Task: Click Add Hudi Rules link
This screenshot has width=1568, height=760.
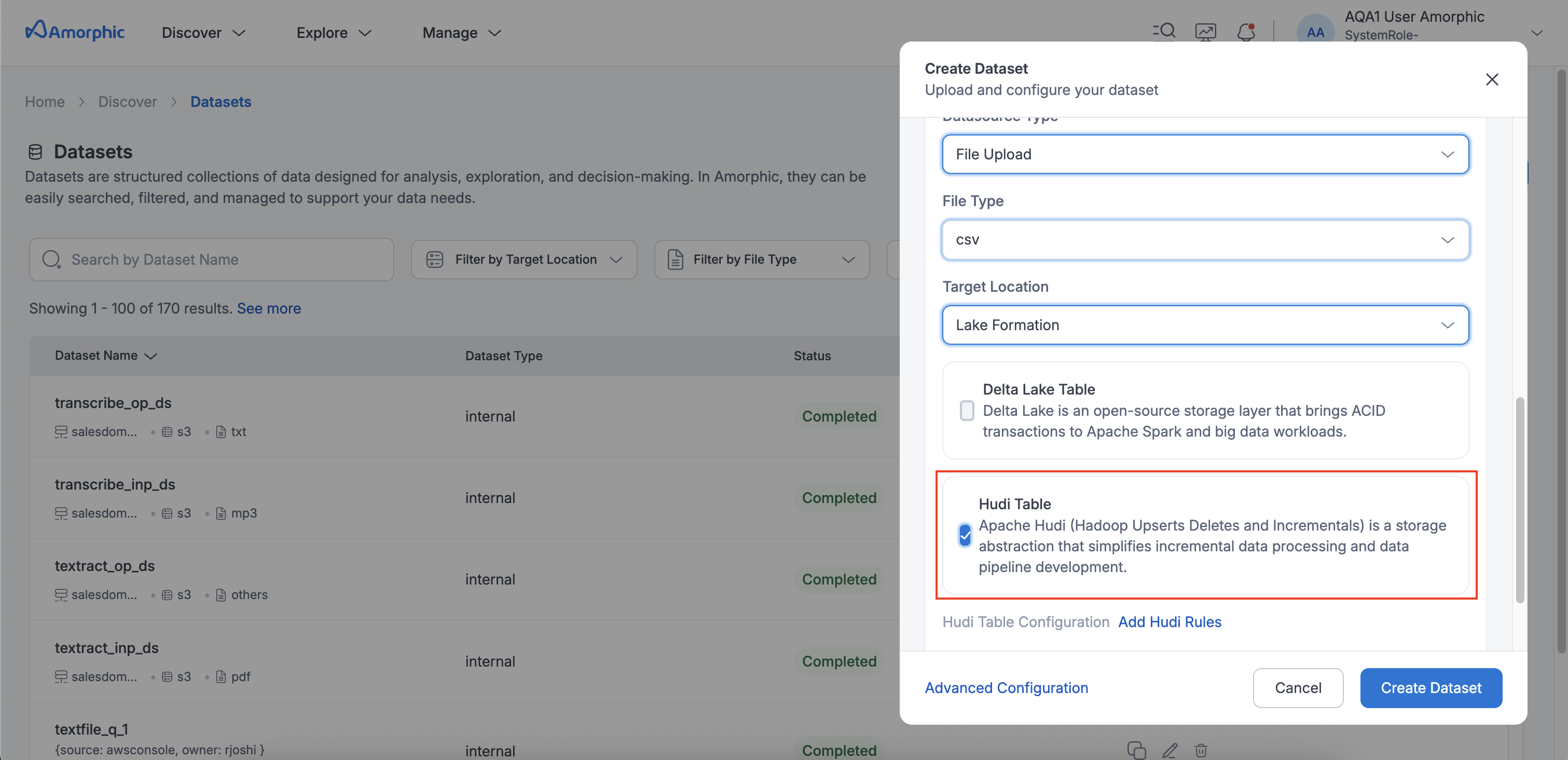Action: point(1170,622)
